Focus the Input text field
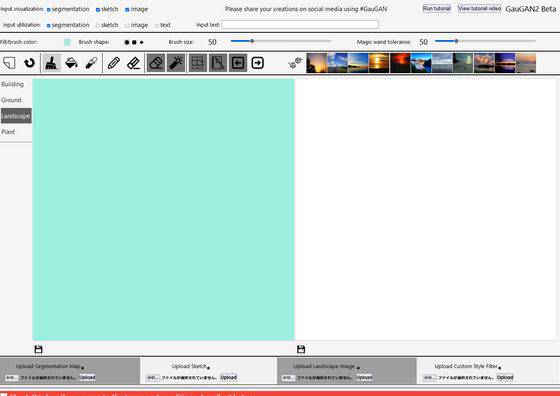 click(300, 24)
